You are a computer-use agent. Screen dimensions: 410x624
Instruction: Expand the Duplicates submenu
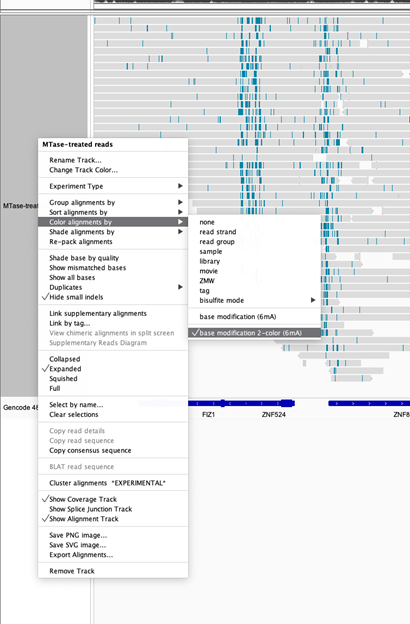point(113,287)
